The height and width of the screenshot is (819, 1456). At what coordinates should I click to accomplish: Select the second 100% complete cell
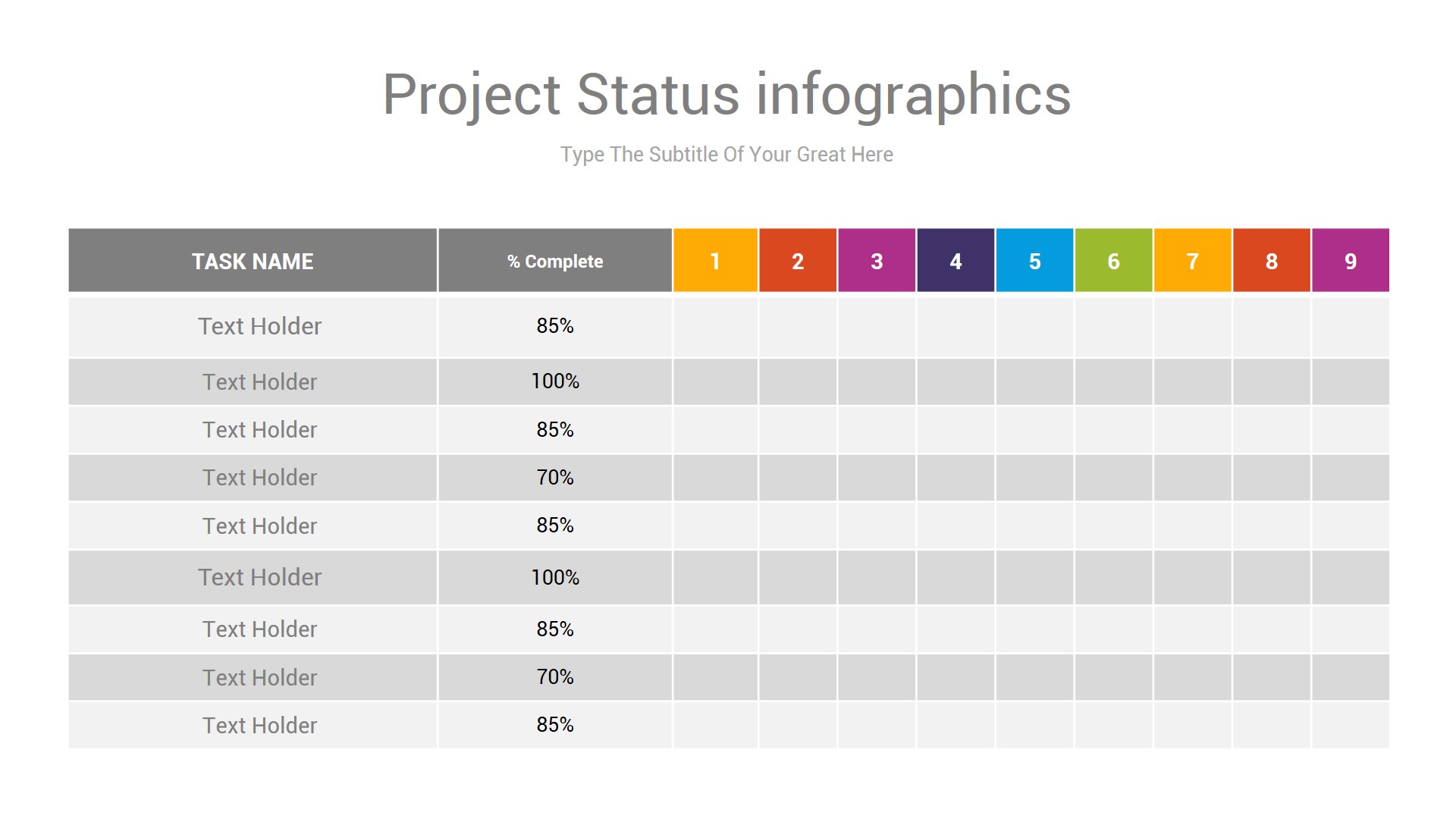pyautogui.click(x=555, y=578)
